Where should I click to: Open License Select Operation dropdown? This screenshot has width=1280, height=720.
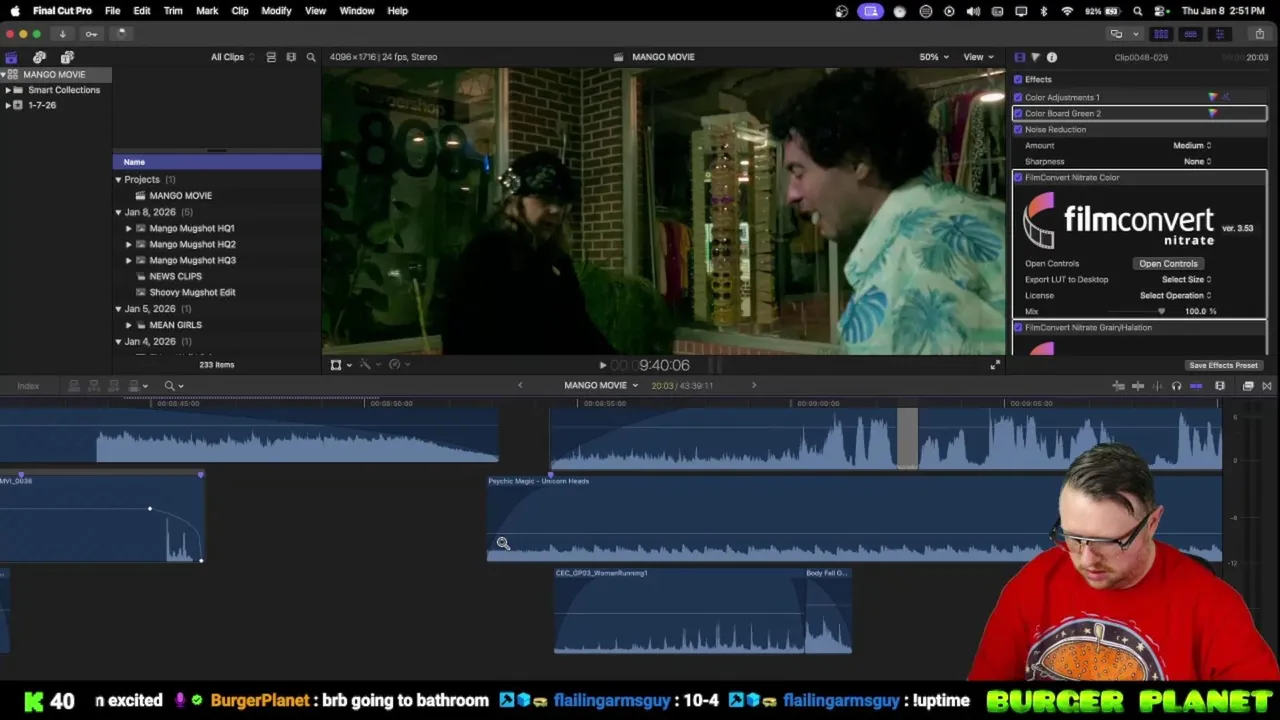(1175, 295)
